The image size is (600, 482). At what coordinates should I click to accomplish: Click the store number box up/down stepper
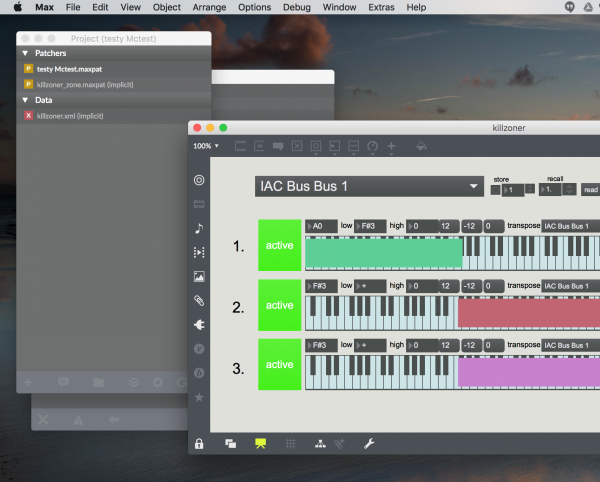point(530,189)
